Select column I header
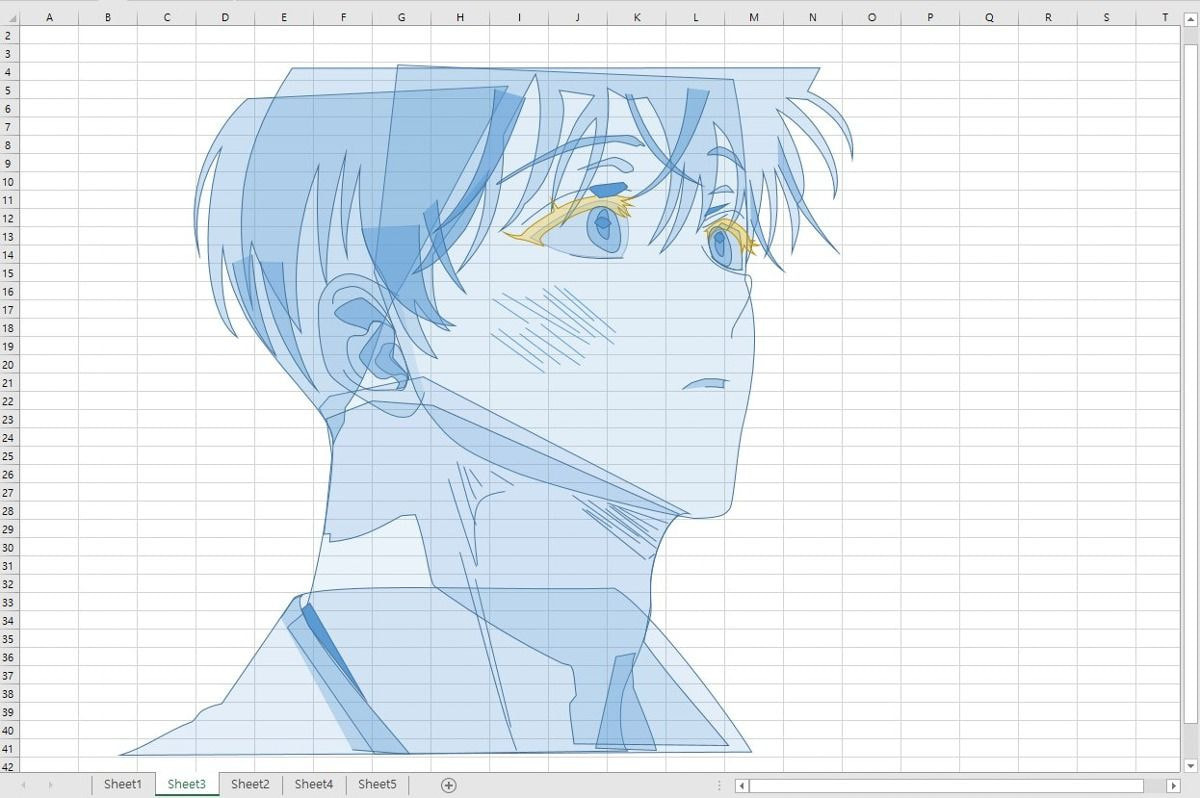The width and height of the screenshot is (1200, 798). (x=519, y=17)
